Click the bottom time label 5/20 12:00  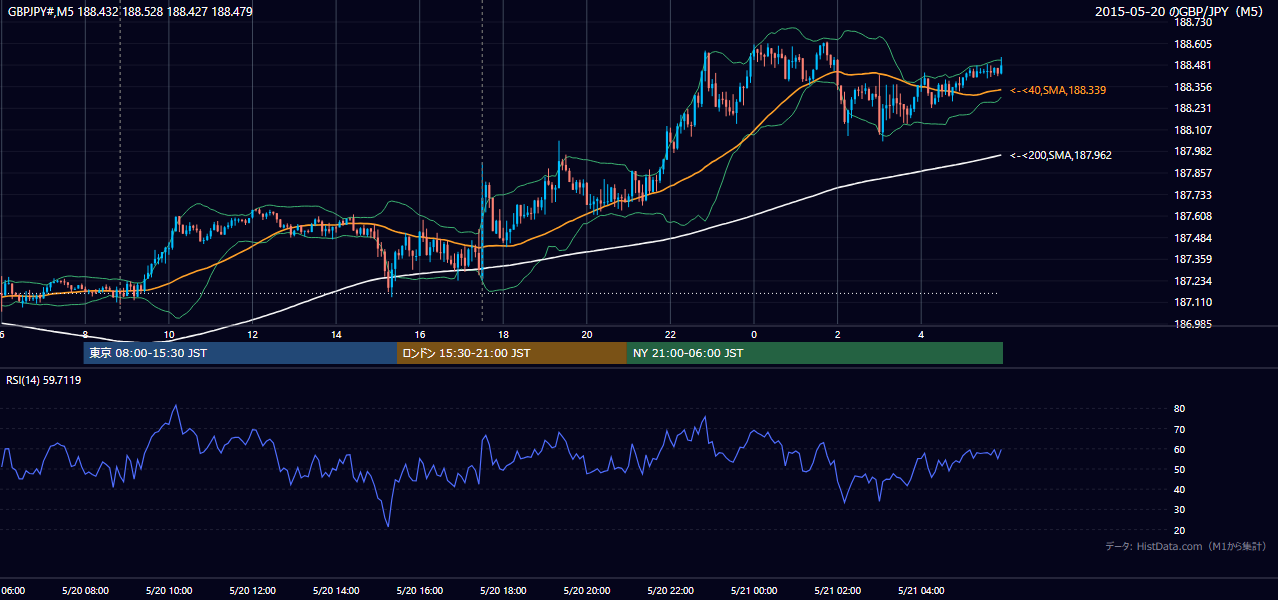(252, 591)
